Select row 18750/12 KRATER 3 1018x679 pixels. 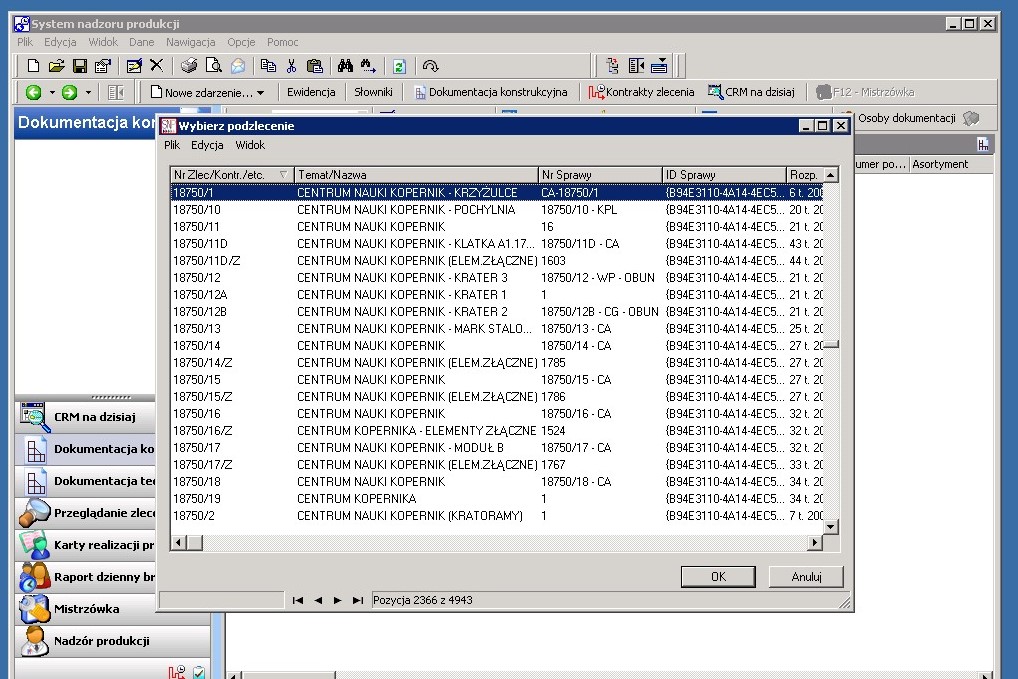pyautogui.click(x=497, y=277)
